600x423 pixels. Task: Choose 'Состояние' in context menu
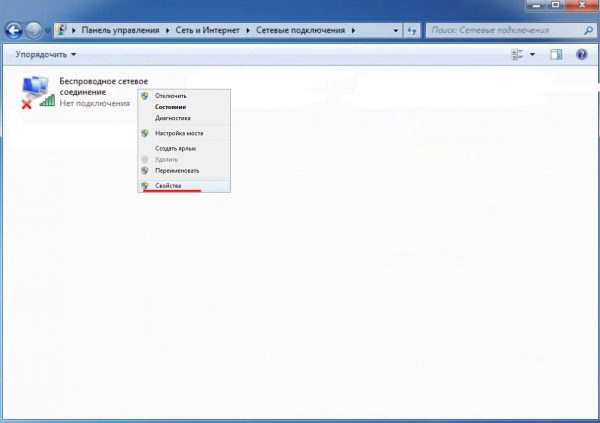point(184,107)
